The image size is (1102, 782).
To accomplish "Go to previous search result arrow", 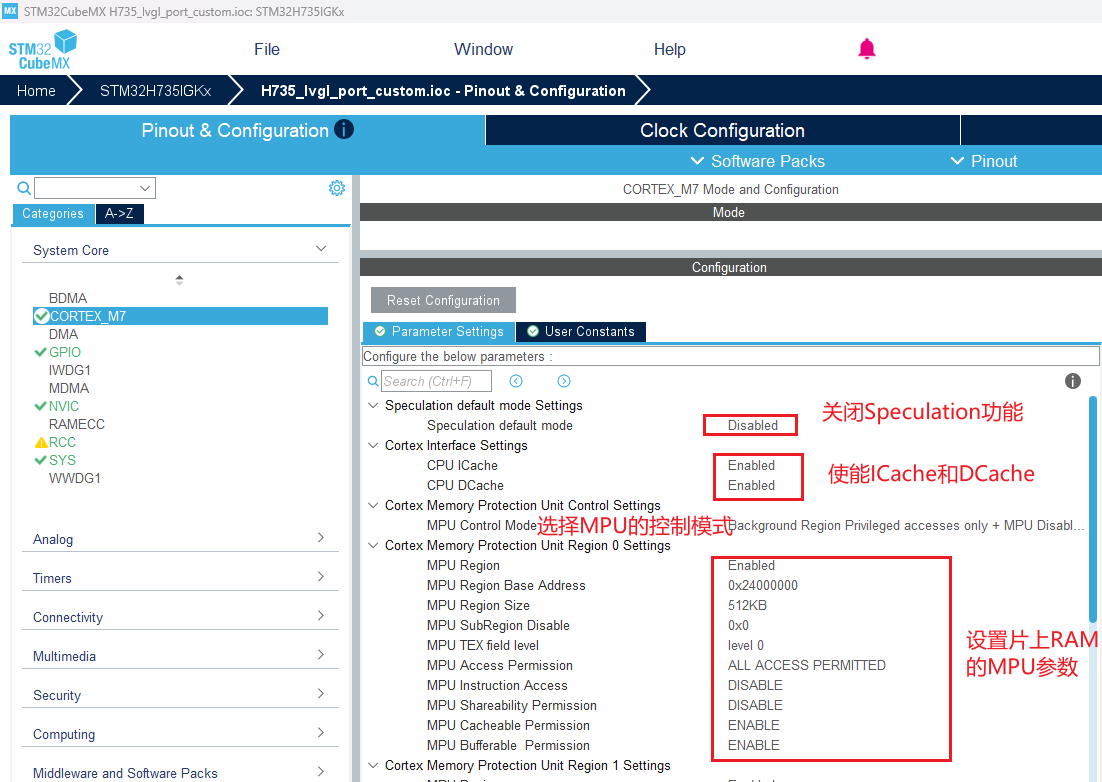I will [516, 381].
